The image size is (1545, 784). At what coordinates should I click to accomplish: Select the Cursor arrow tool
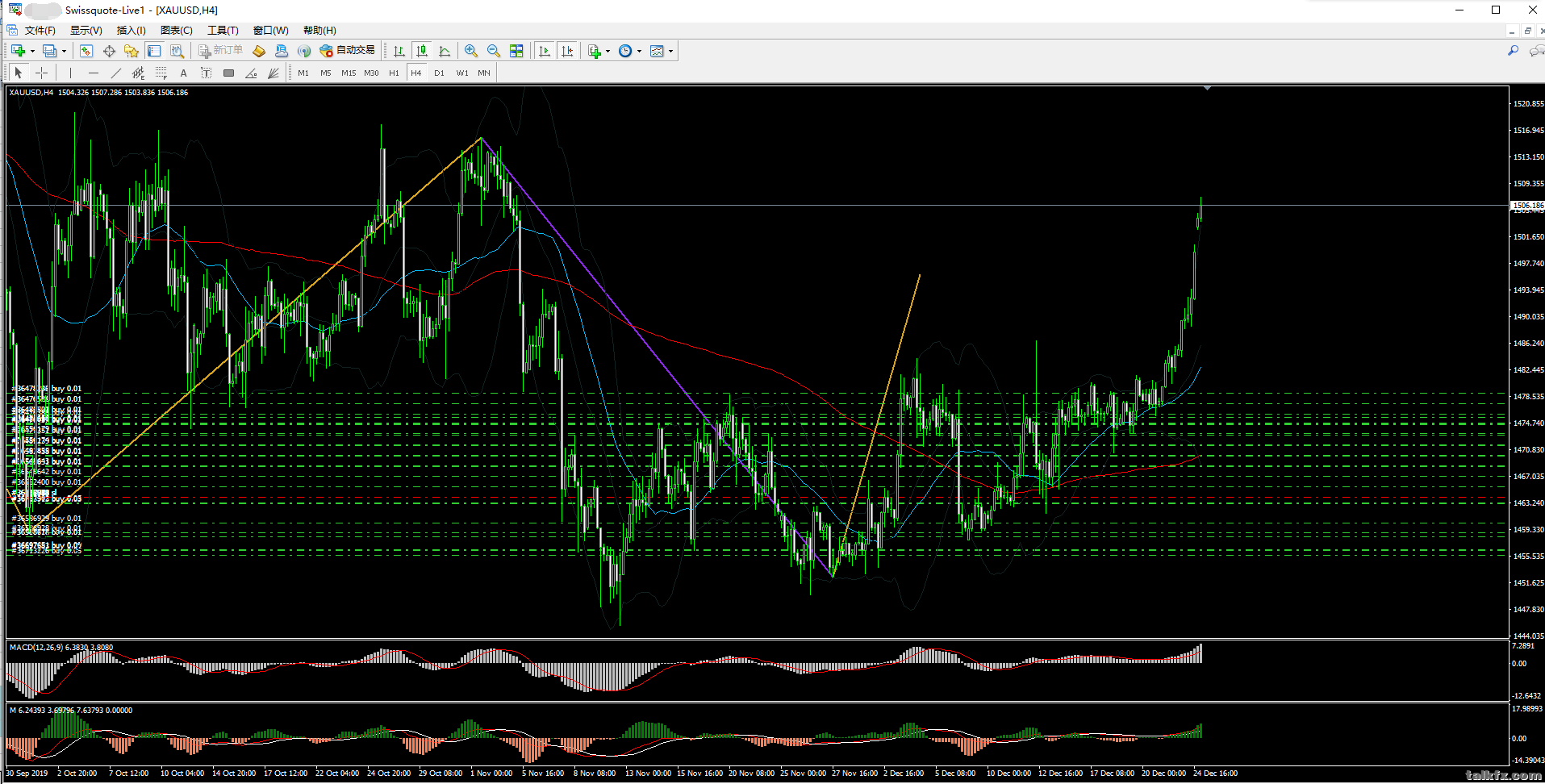(19, 73)
